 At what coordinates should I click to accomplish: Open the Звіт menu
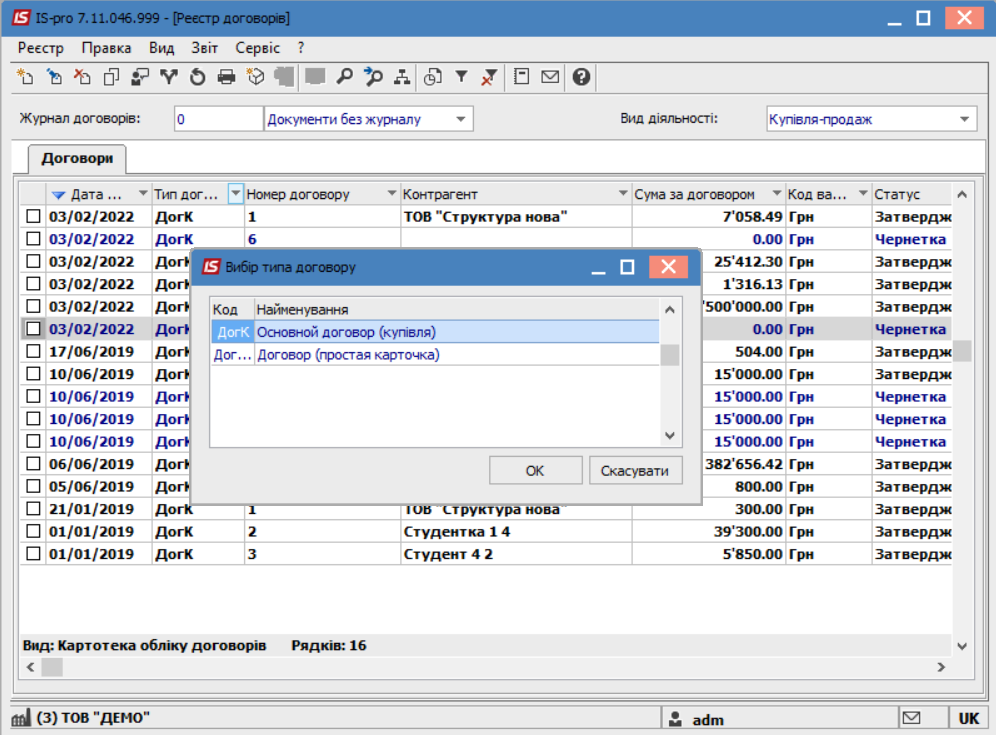(205, 48)
